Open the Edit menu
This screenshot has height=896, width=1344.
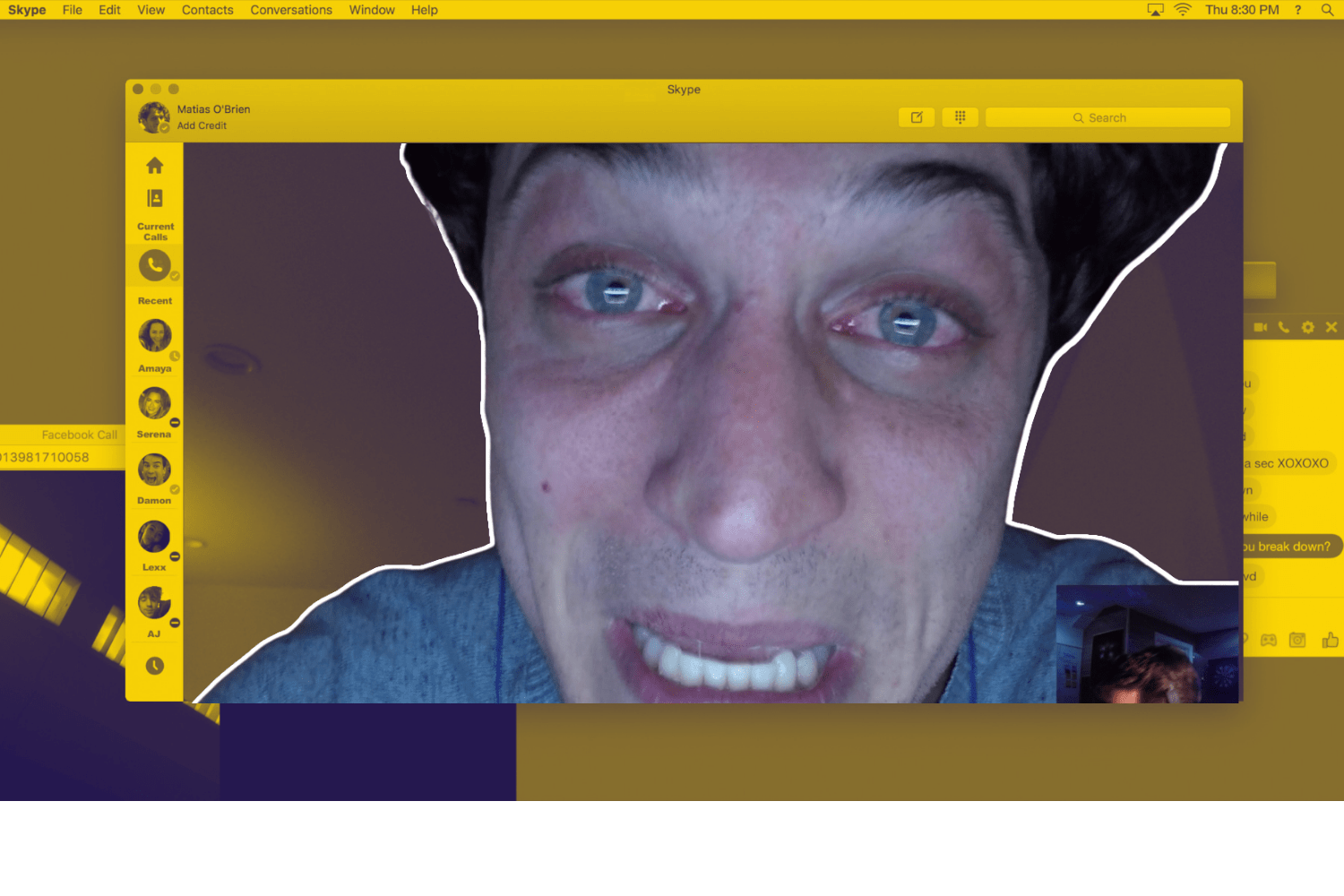pos(109,10)
